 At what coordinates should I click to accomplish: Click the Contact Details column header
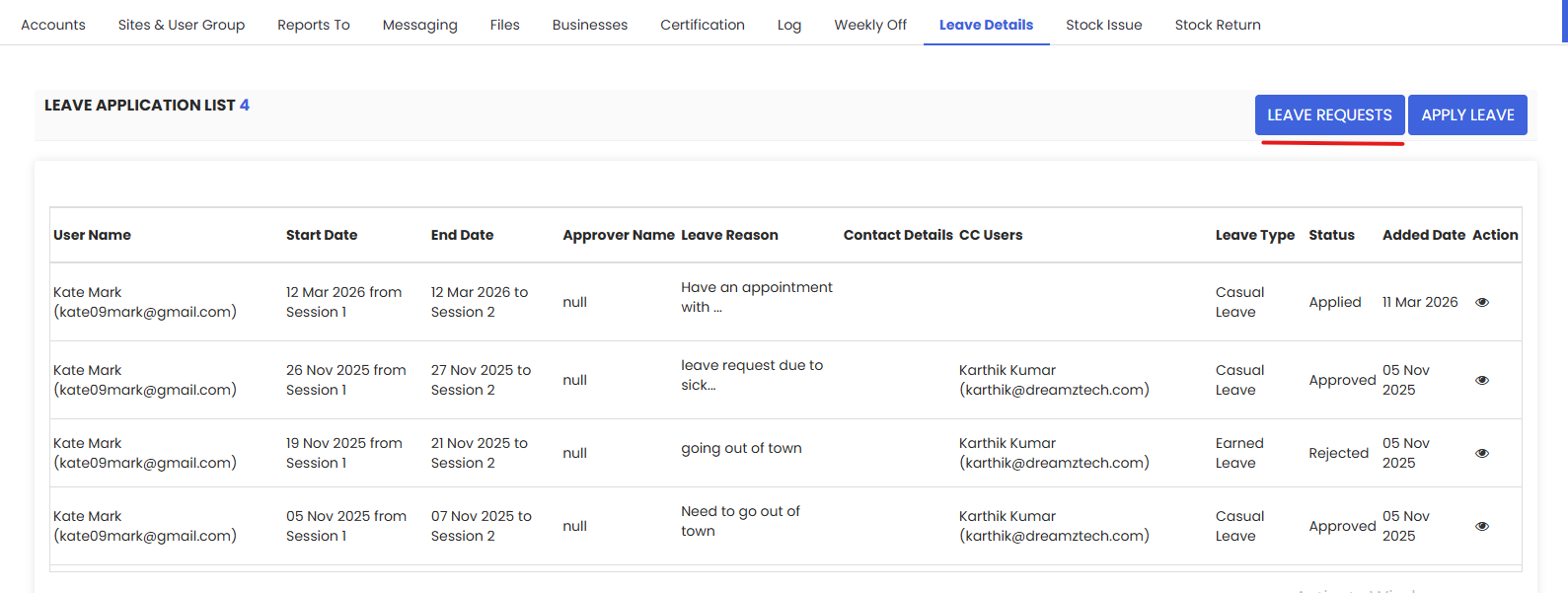point(898,235)
